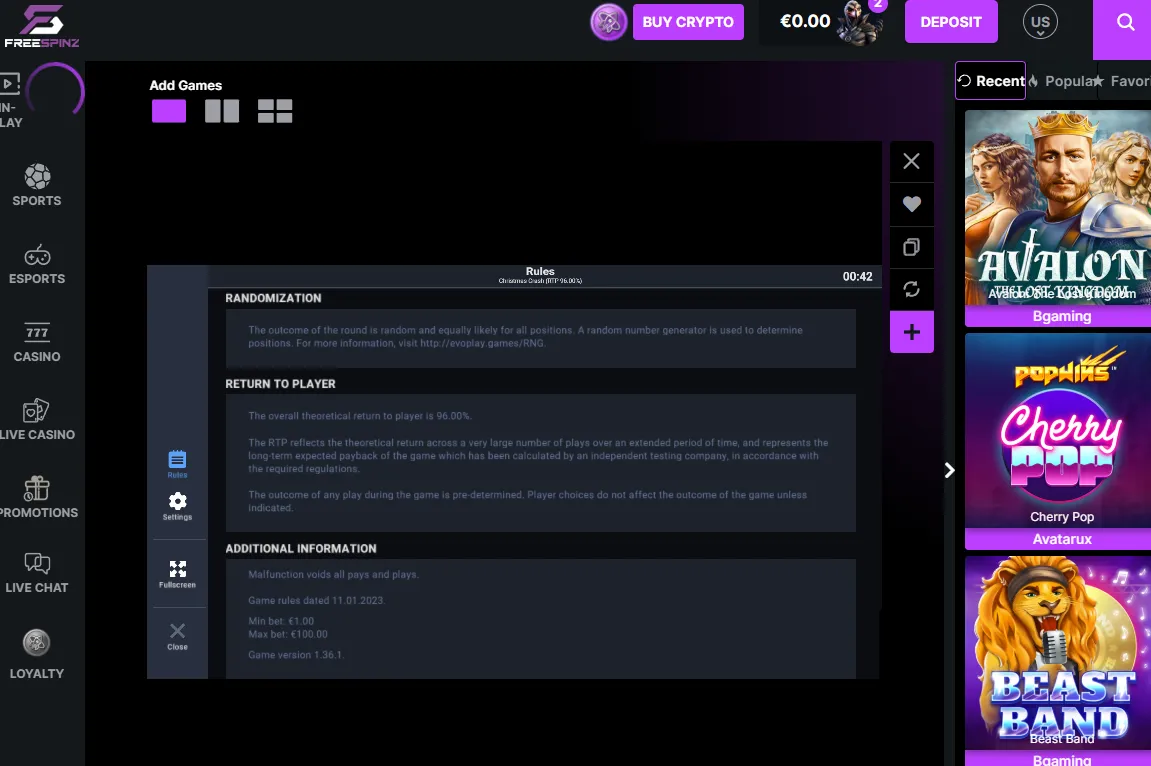
Task: Close the game window with X icon
Action: point(912,161)
